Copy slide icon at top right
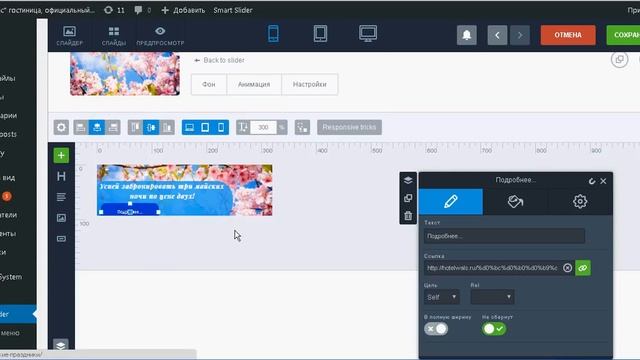Screen dimensions: 640x360 pyautogui.click(x=619, y=60)
